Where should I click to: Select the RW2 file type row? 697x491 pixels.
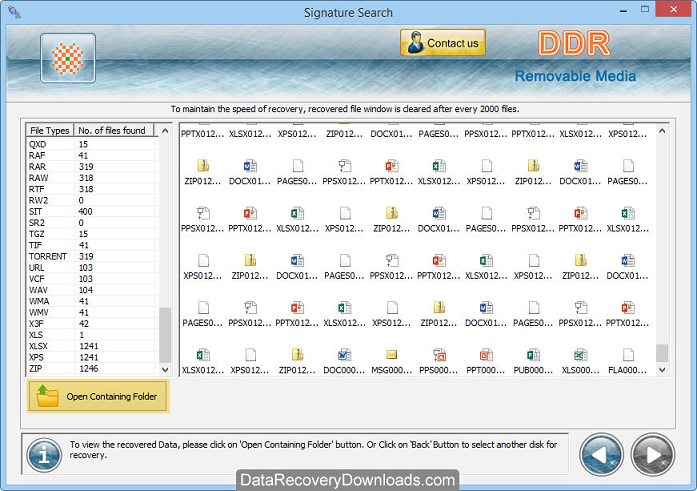coord(91,200)
